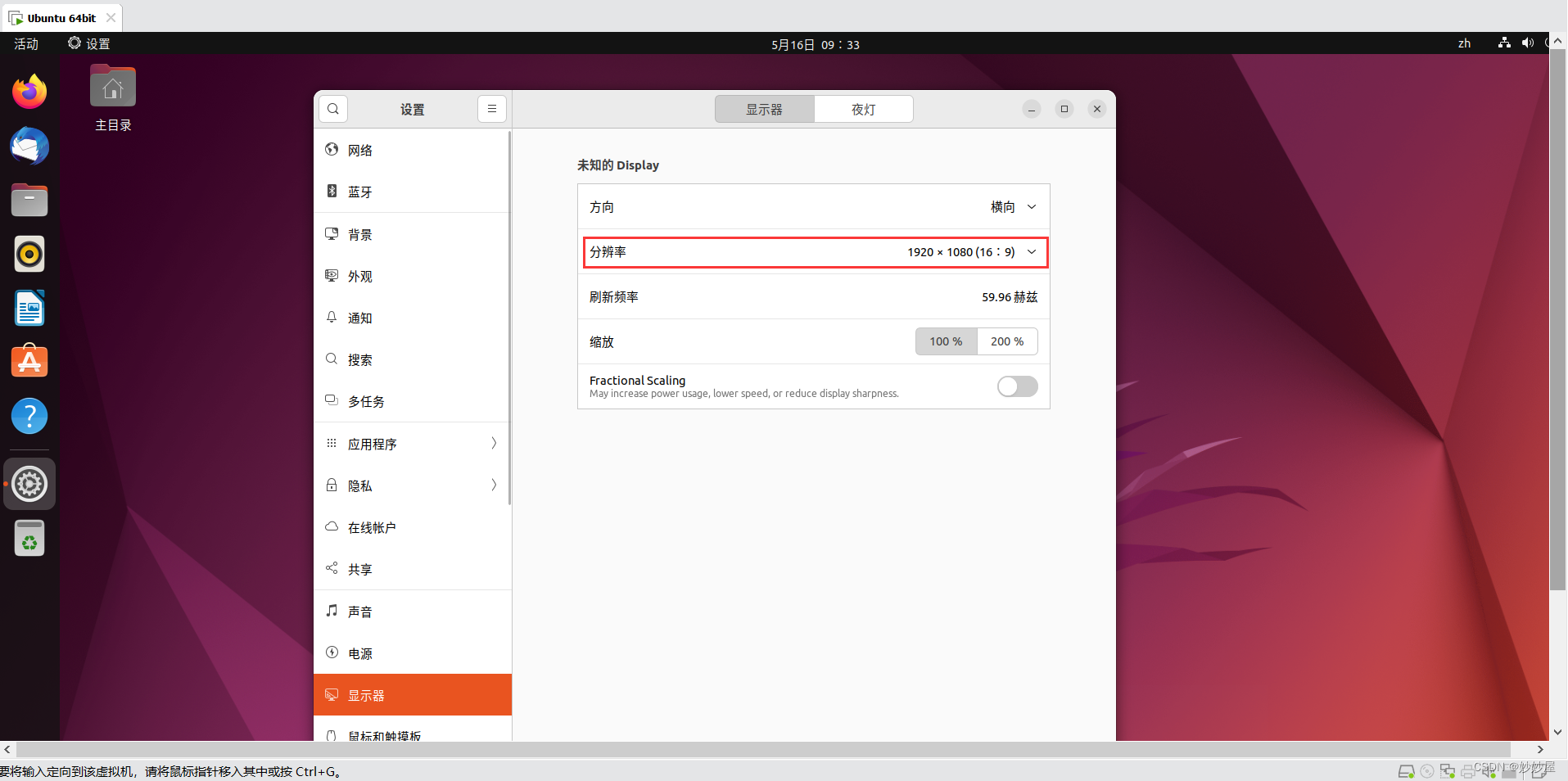Open the Help dock icon
The image size is (1568, 781).
tap(29, 416)
